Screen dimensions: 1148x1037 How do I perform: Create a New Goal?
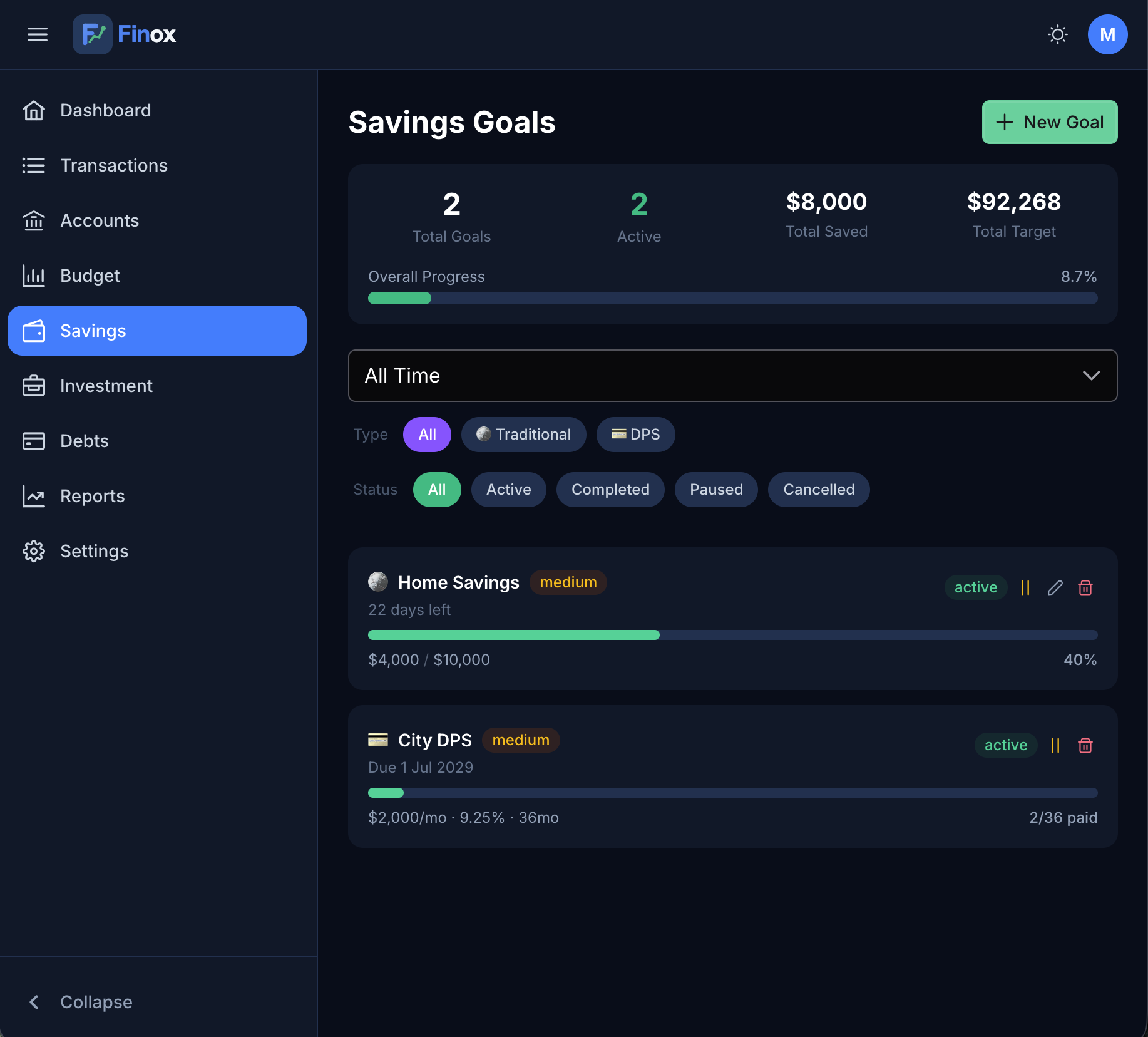tap(1050, 122)
